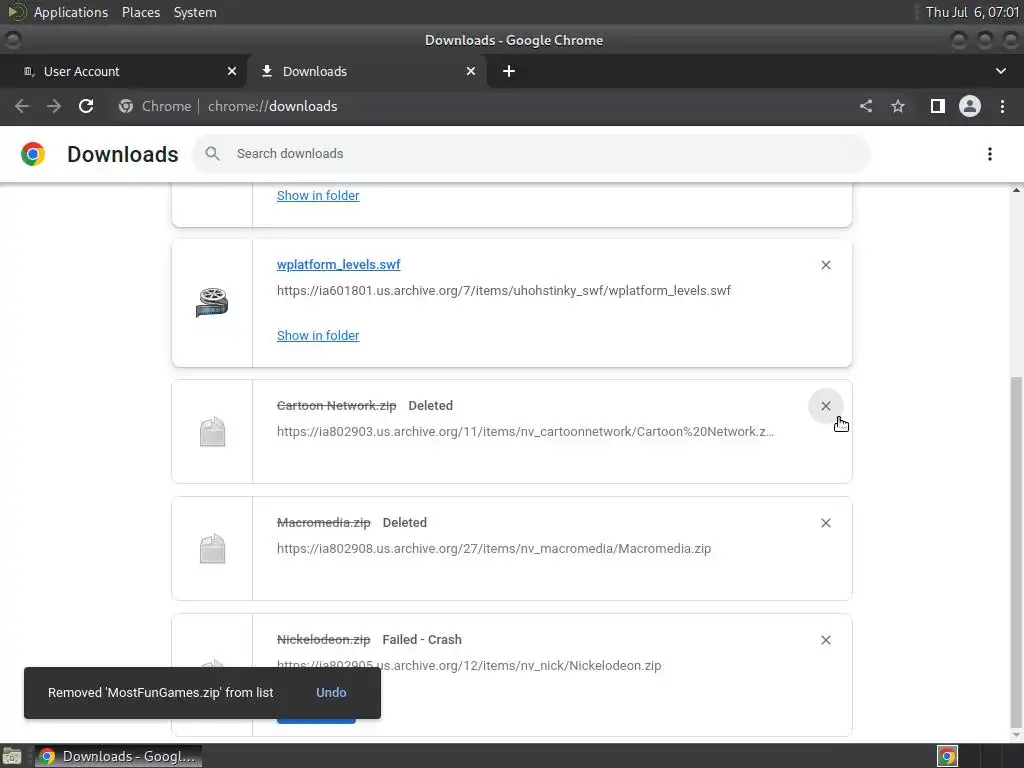Click the browser forward arrow

pos(54,106)
